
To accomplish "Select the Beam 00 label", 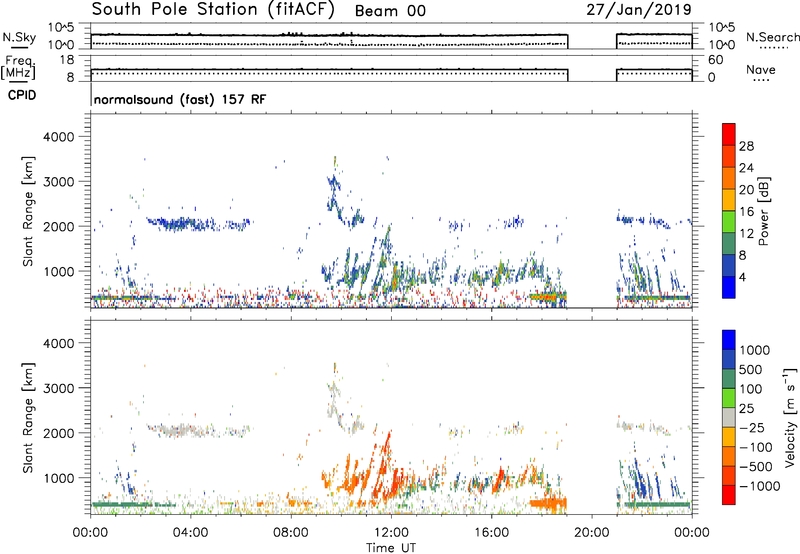I will 390,11.
